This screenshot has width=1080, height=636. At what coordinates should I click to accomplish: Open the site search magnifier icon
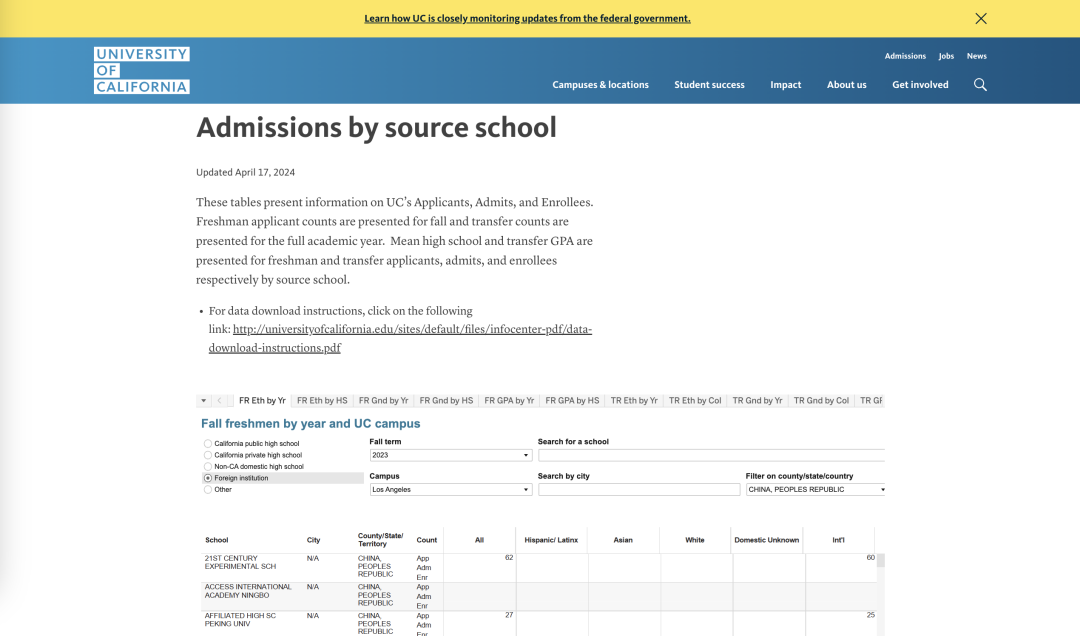coord(980,85)
